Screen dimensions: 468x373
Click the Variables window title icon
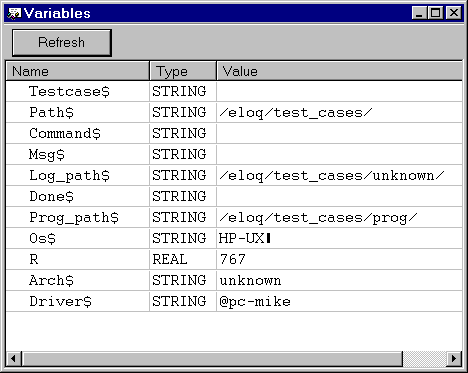point(14,13)
